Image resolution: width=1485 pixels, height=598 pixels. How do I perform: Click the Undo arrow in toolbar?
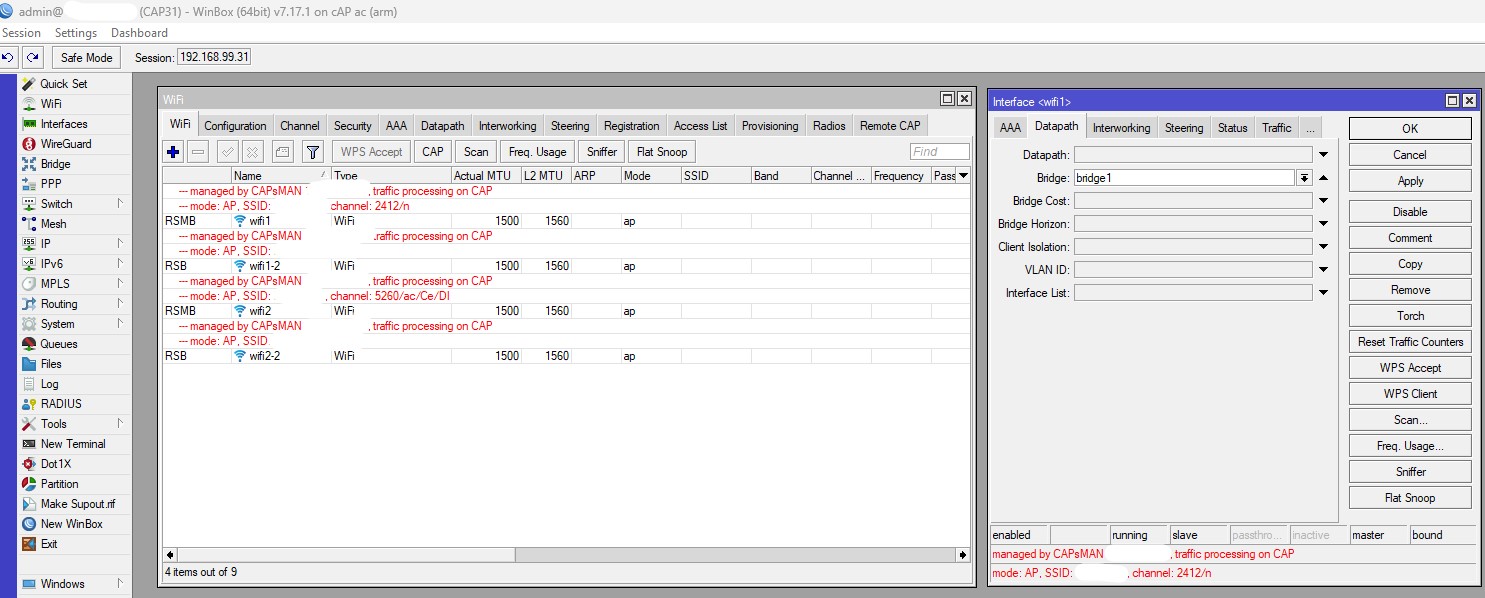(9, 58)
